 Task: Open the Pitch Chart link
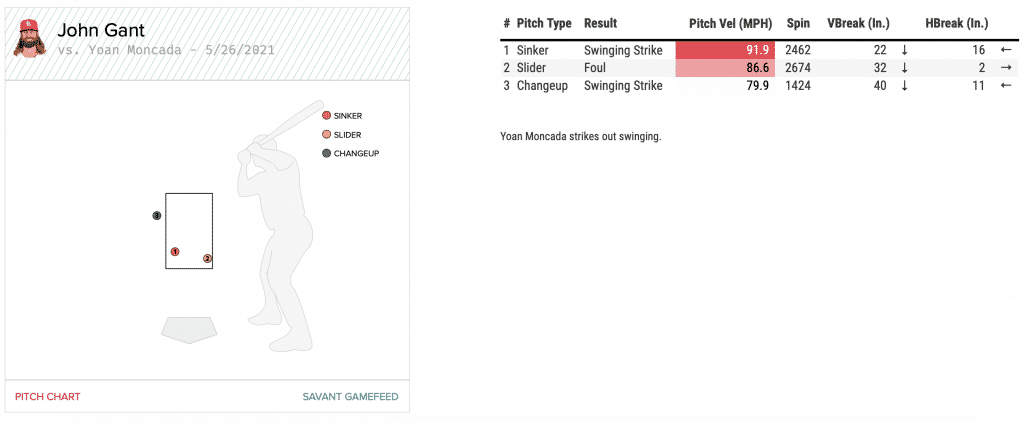(x=47, y=397)
